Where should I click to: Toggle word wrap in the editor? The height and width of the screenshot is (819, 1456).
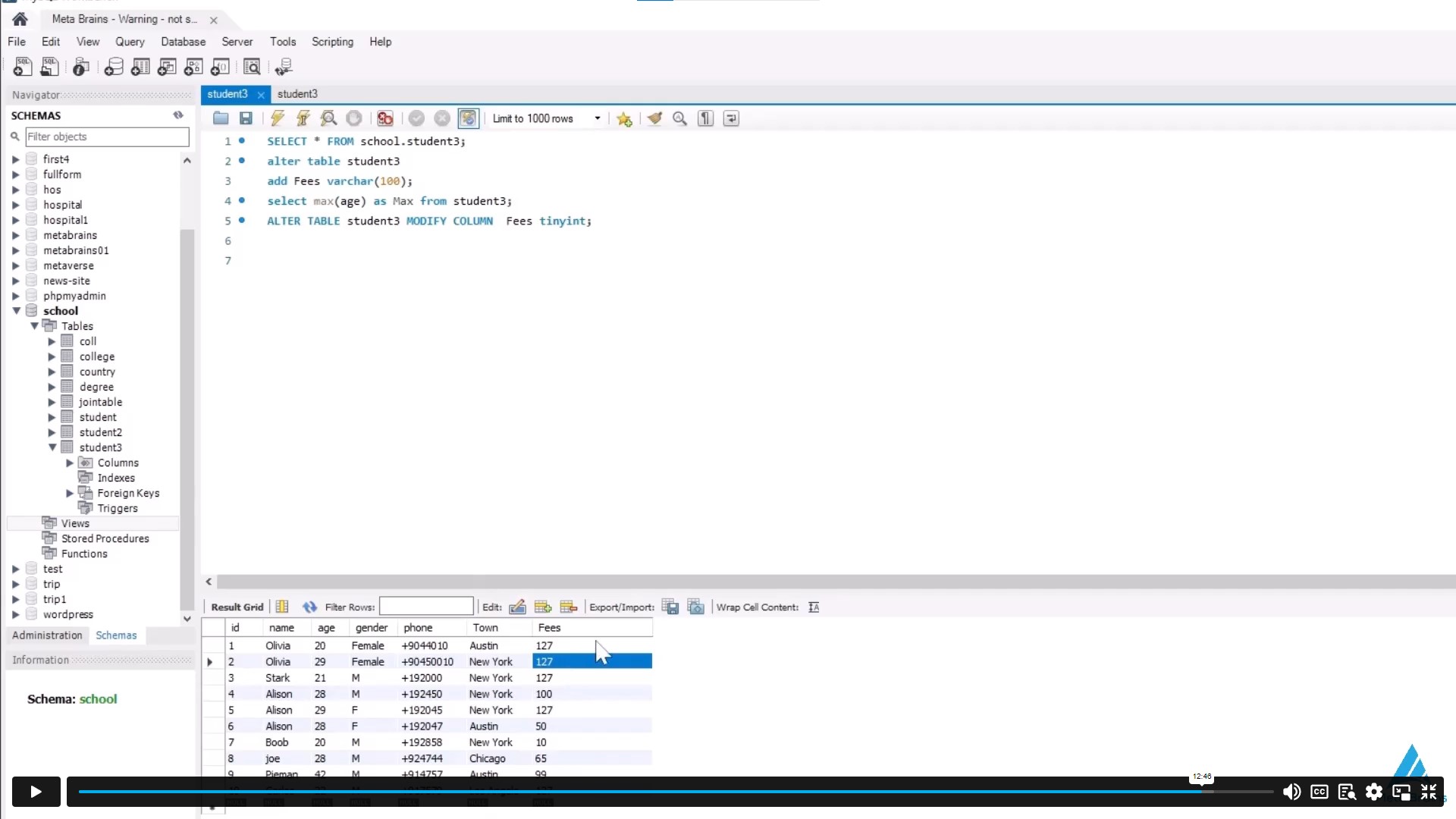731,118
